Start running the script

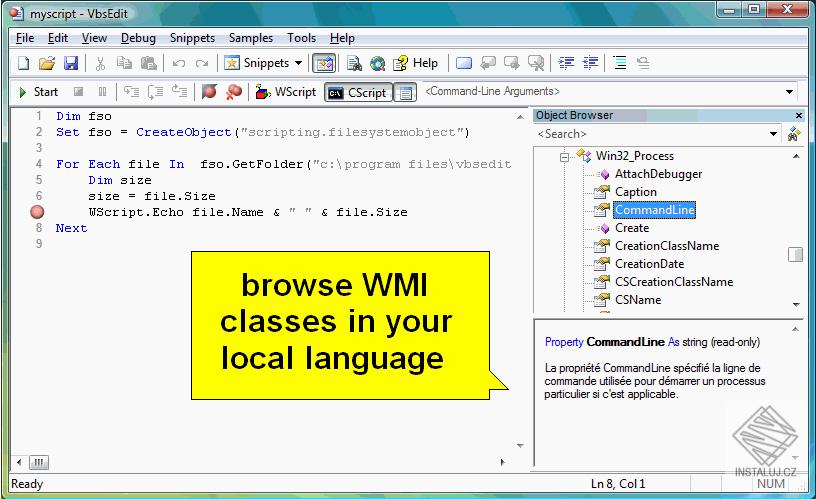pos(39,92)
